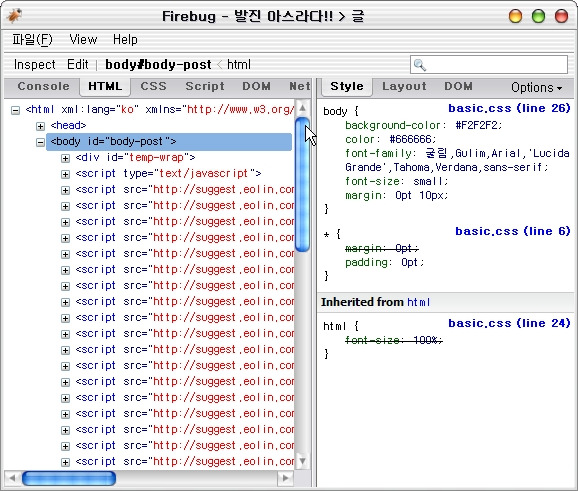Image resolution: width=578 pixels, height=491 pixels.
Task: Click the yellow minimize window button
Action: (515, 16)
